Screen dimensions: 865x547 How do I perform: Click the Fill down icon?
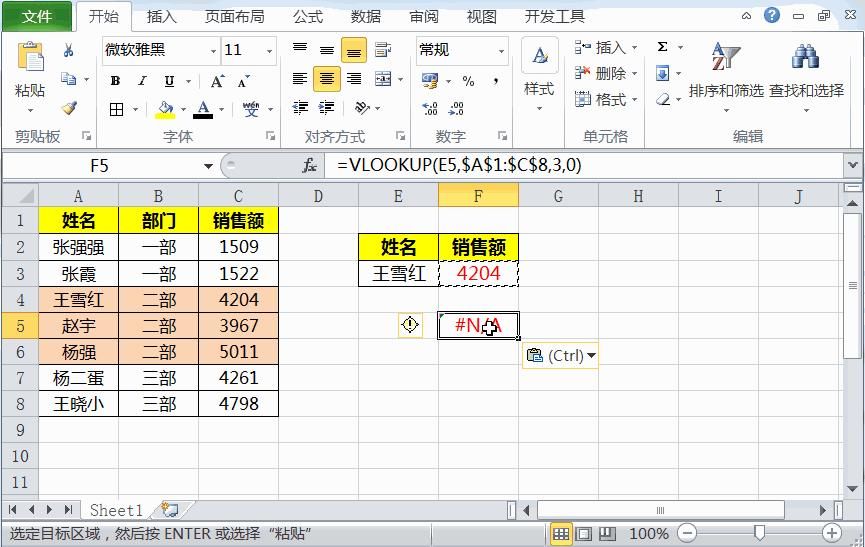[663, 73]
